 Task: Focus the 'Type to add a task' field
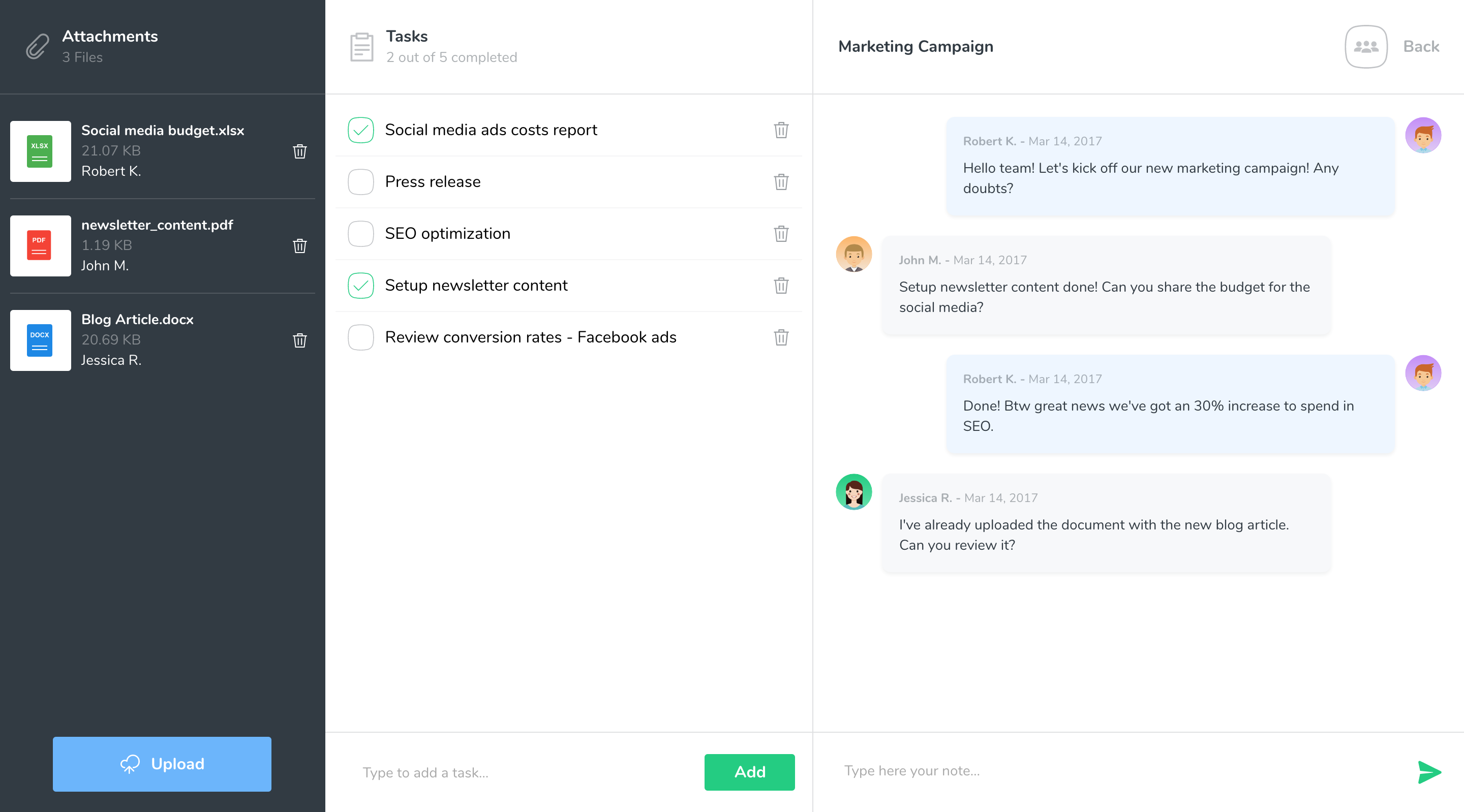(x=523, y=772)
